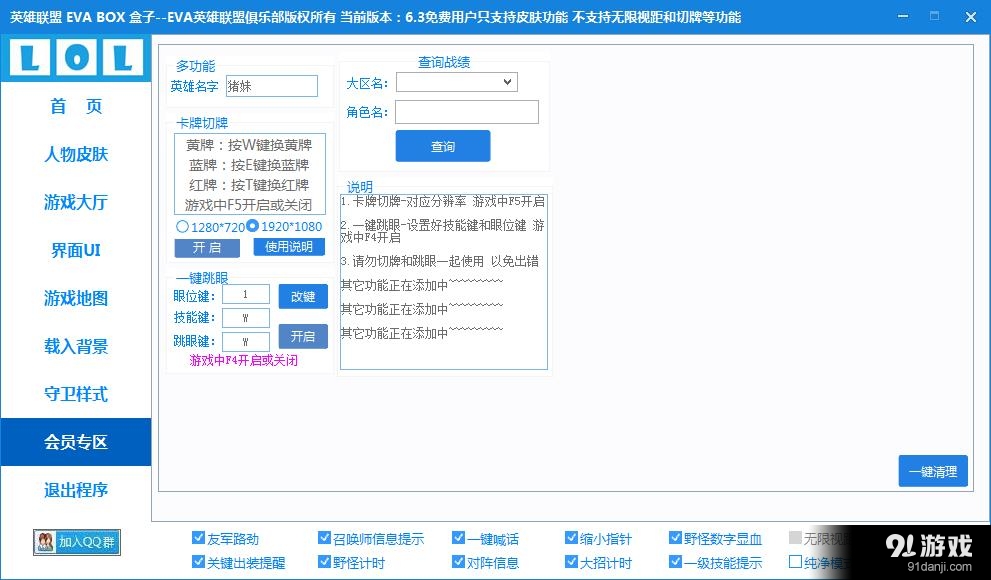Click note 3 请勿切牌和跳眼一起使用

440,262
